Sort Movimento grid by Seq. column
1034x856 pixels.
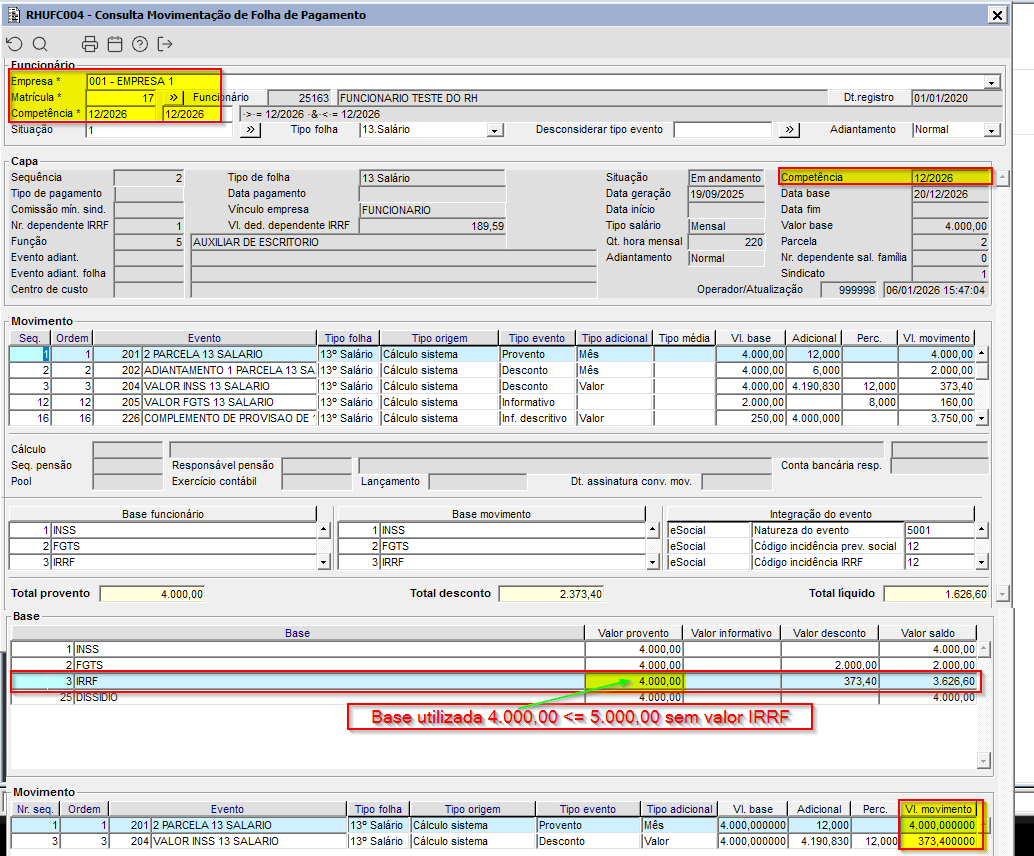[30, 338]
